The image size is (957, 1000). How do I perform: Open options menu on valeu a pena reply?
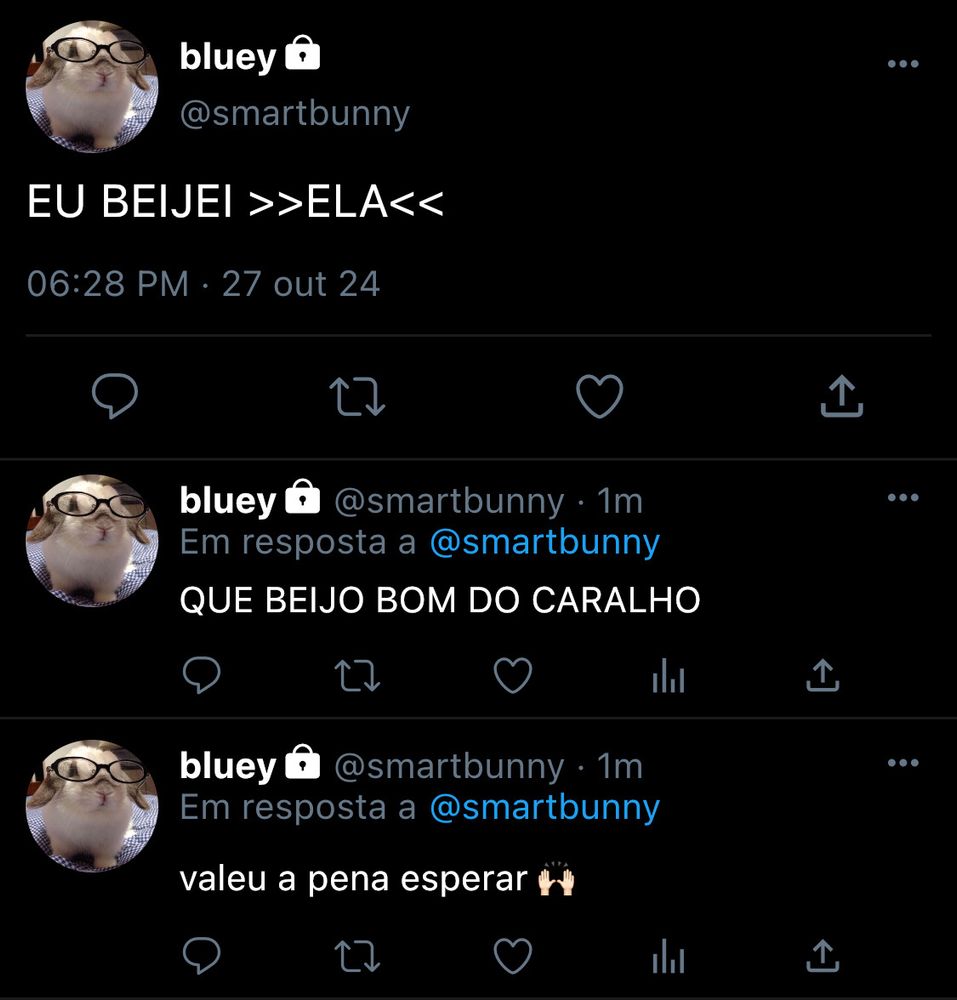pyautogui.click(x=903, y=762)
